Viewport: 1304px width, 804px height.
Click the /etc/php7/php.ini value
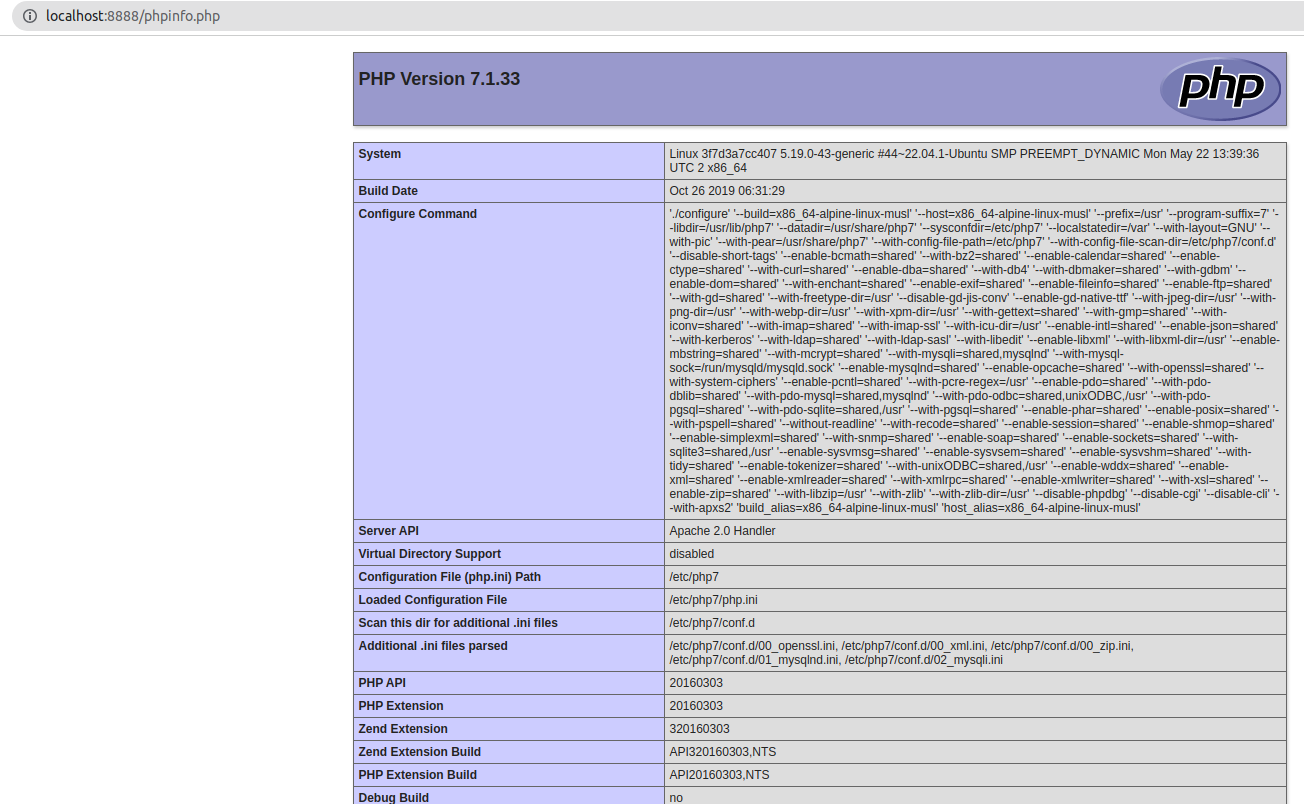click(x=713, y=600)
